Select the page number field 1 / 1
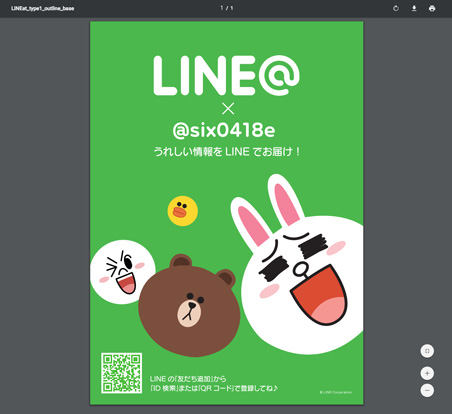 [x=227, y=8]
